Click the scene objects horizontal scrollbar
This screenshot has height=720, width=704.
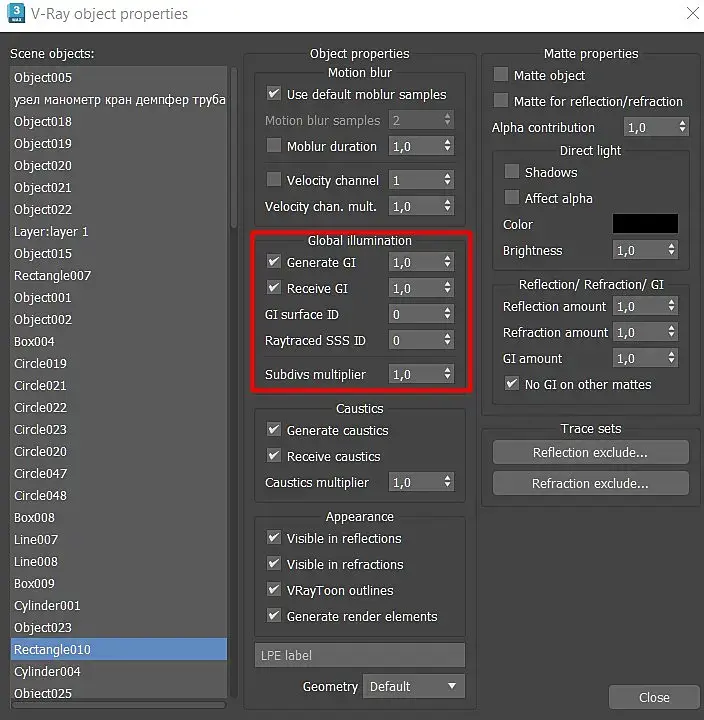point(118,705)
